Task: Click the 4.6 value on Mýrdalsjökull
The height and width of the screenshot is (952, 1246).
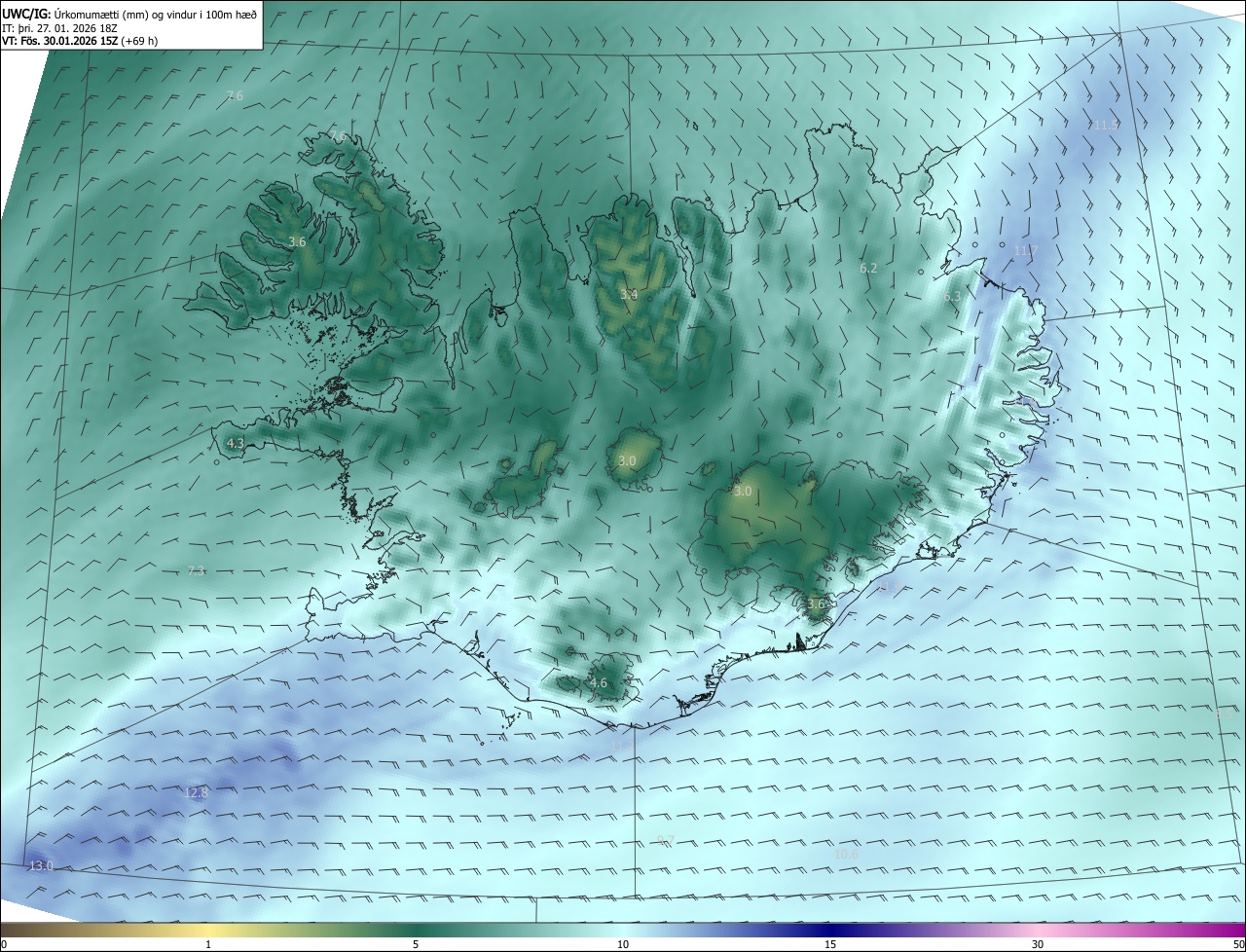Action: point(598,683)
